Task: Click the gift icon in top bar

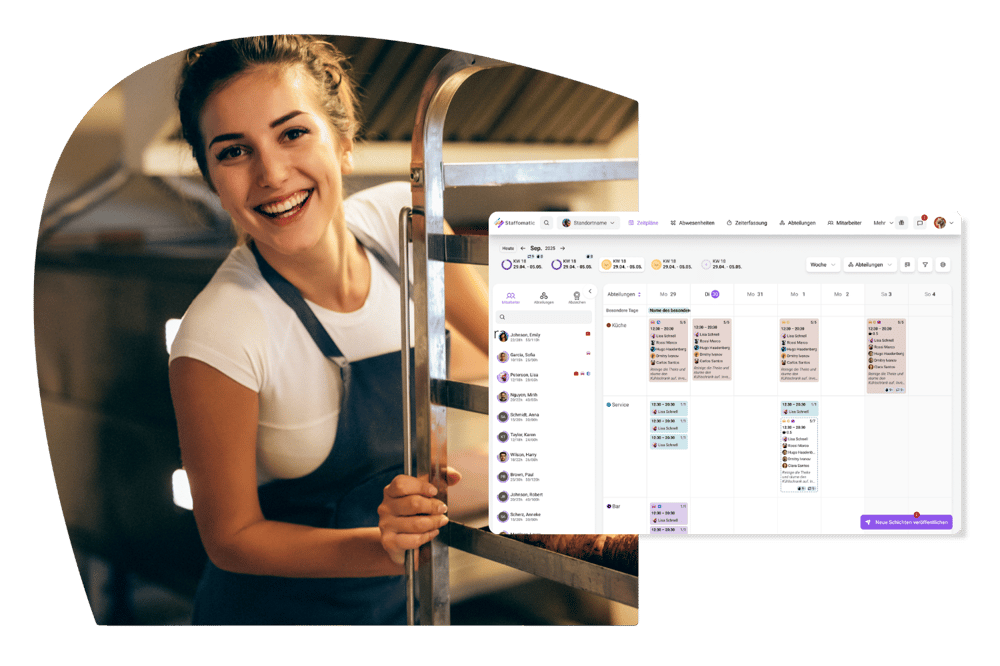Action: 901,223
